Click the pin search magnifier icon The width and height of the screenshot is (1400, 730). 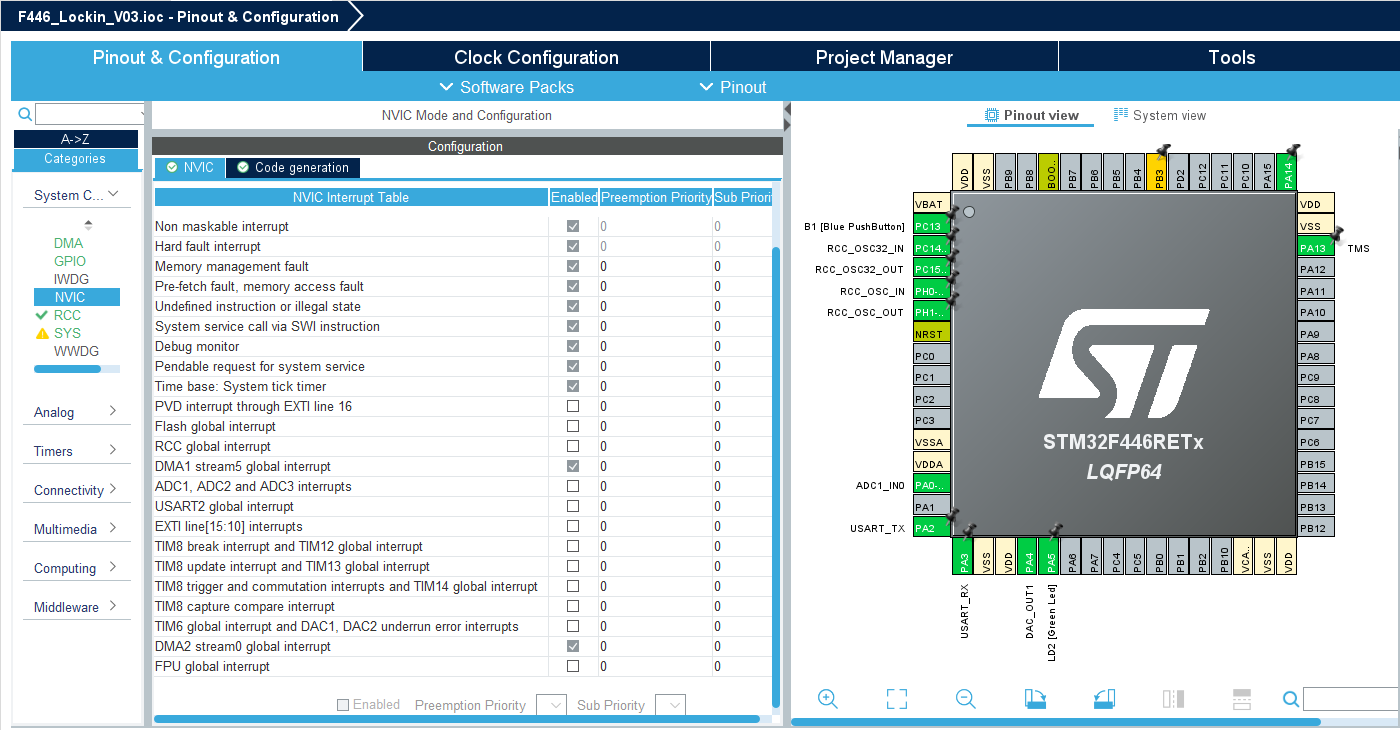point(1291,699)
